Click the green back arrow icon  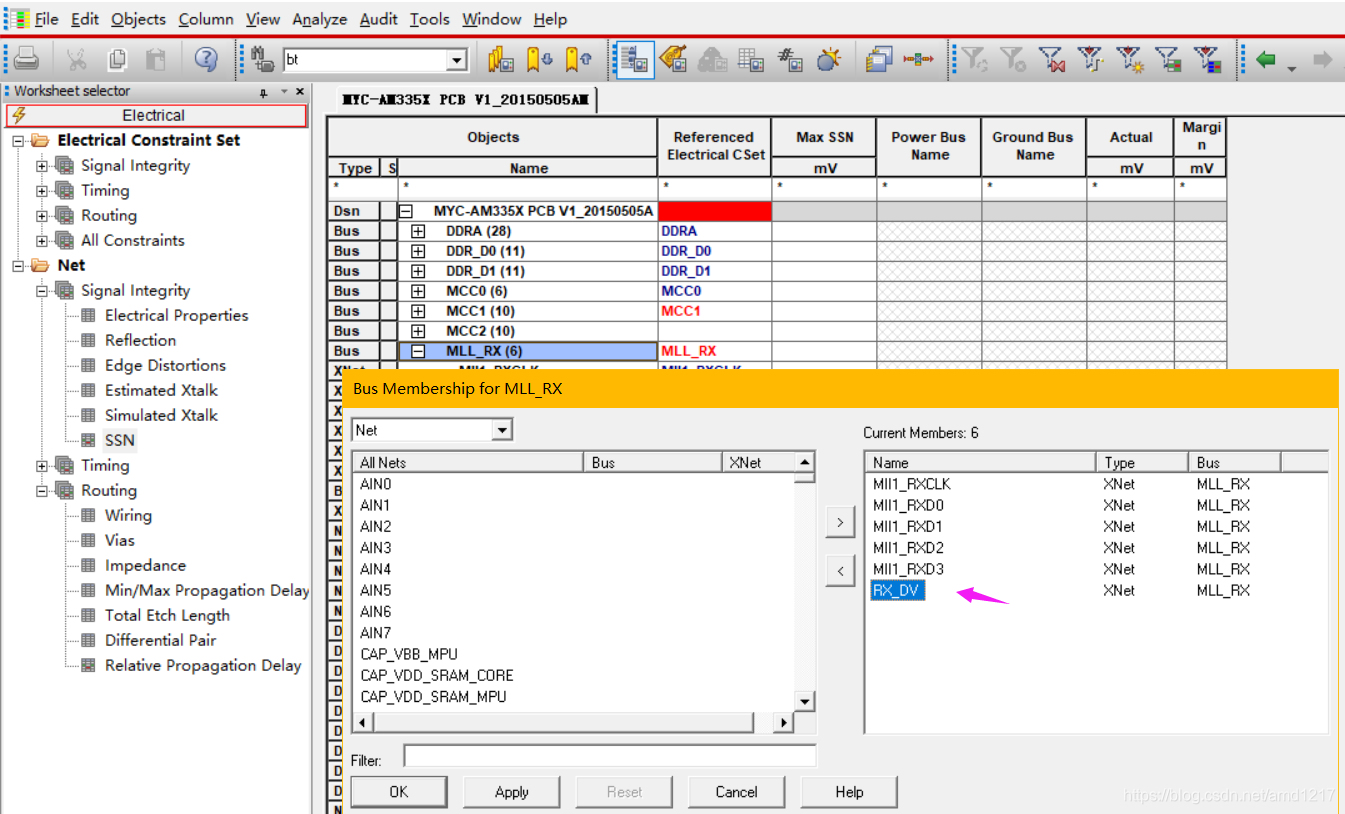(1266, 60)
